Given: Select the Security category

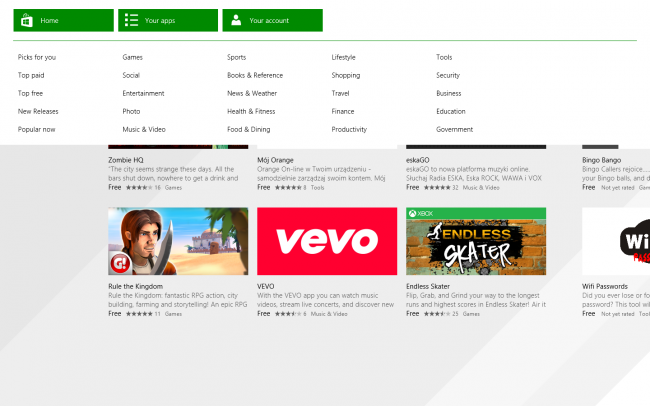Looking at the screenshot, I should coord(448,75).
